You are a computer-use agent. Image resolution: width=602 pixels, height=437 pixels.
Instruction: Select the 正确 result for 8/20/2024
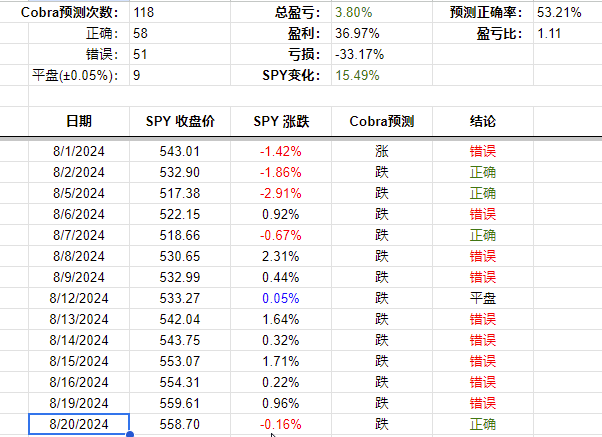[483, 424]
